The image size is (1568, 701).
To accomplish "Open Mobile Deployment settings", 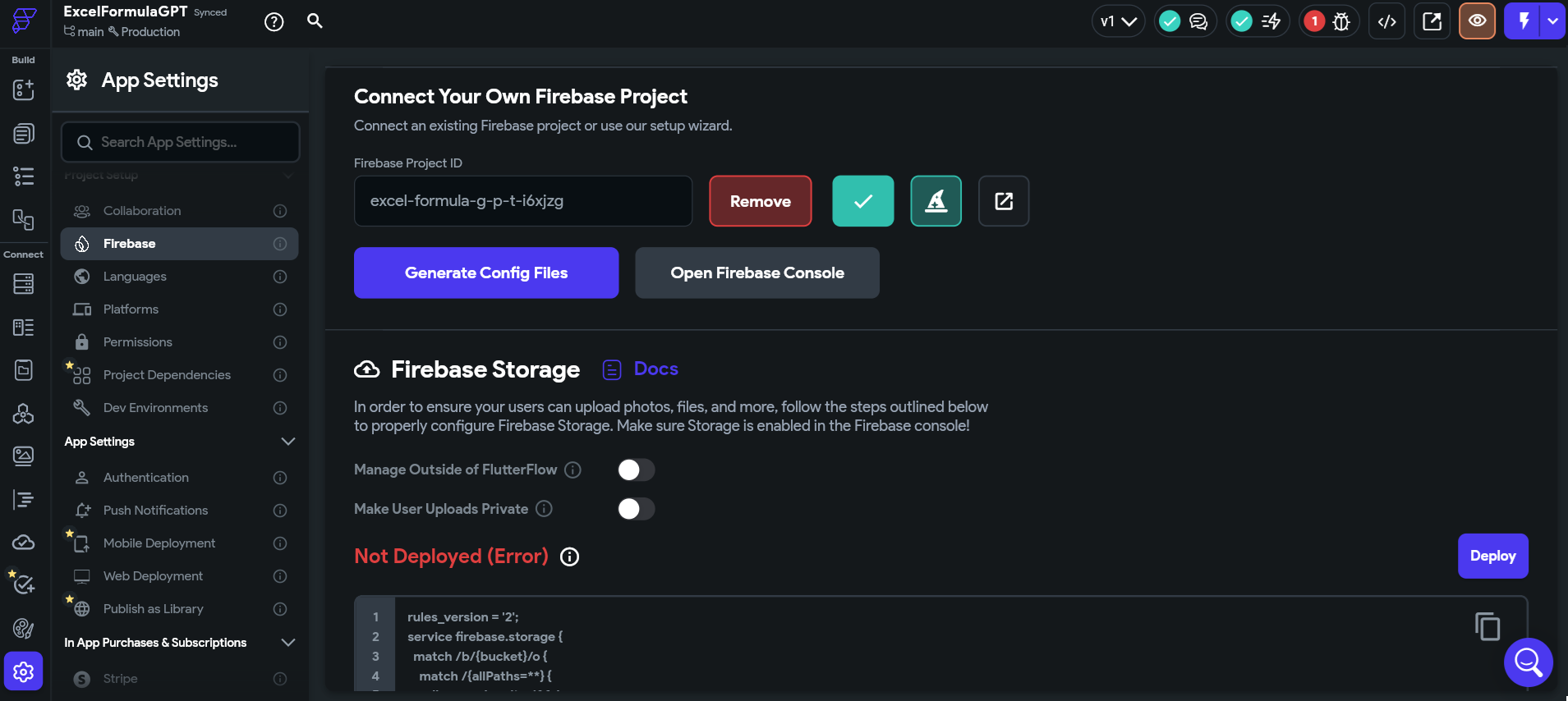I will point(179,543).
